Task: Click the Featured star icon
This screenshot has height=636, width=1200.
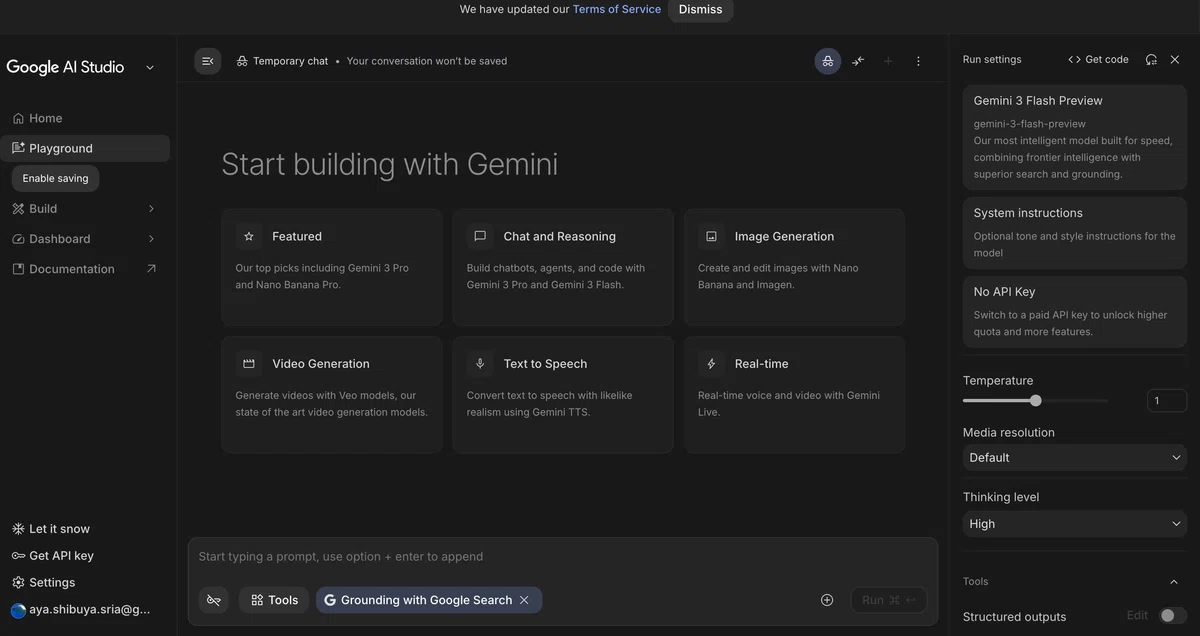Action: (x=249, y=237)
